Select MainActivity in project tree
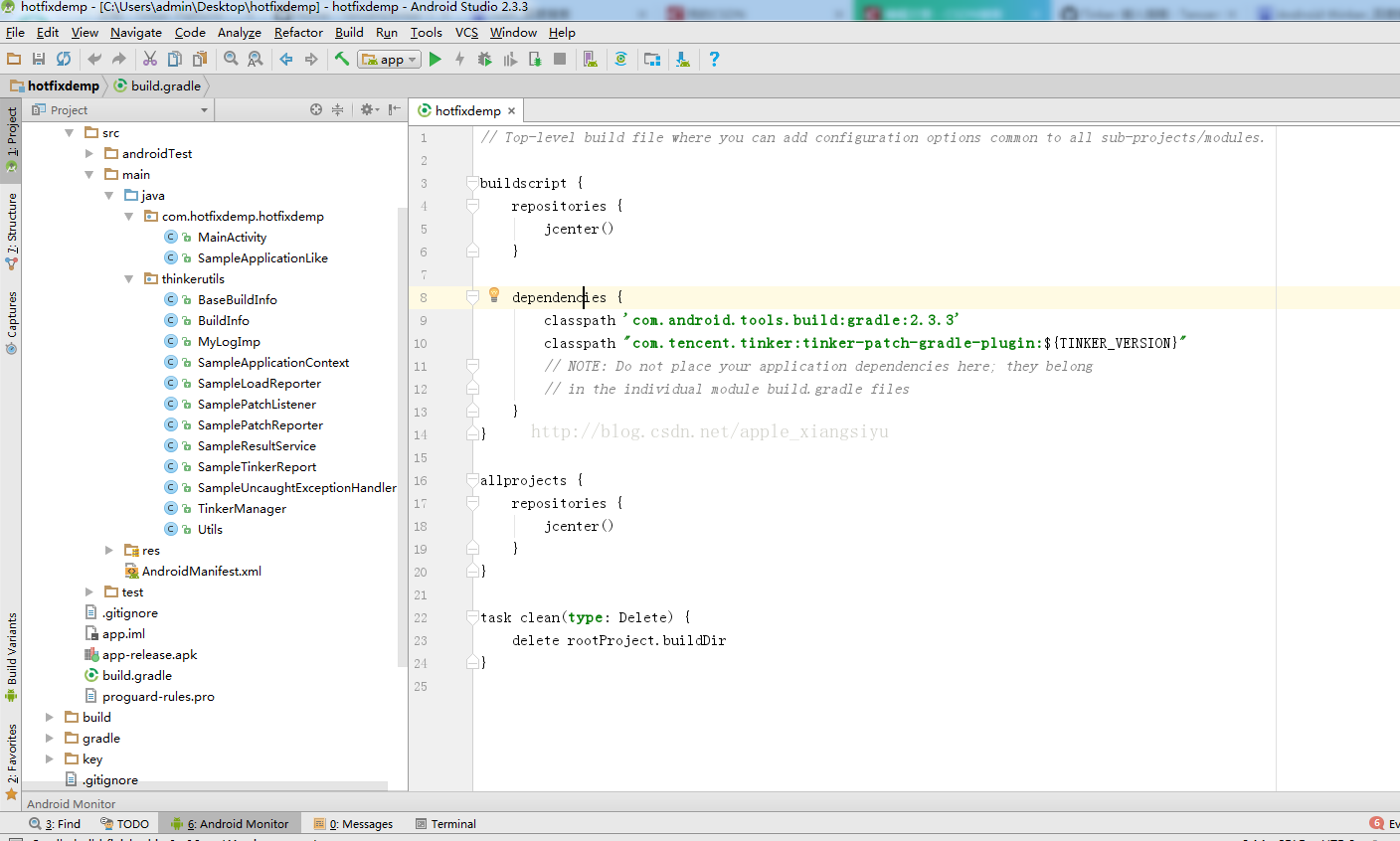 (x=232, y=237)
